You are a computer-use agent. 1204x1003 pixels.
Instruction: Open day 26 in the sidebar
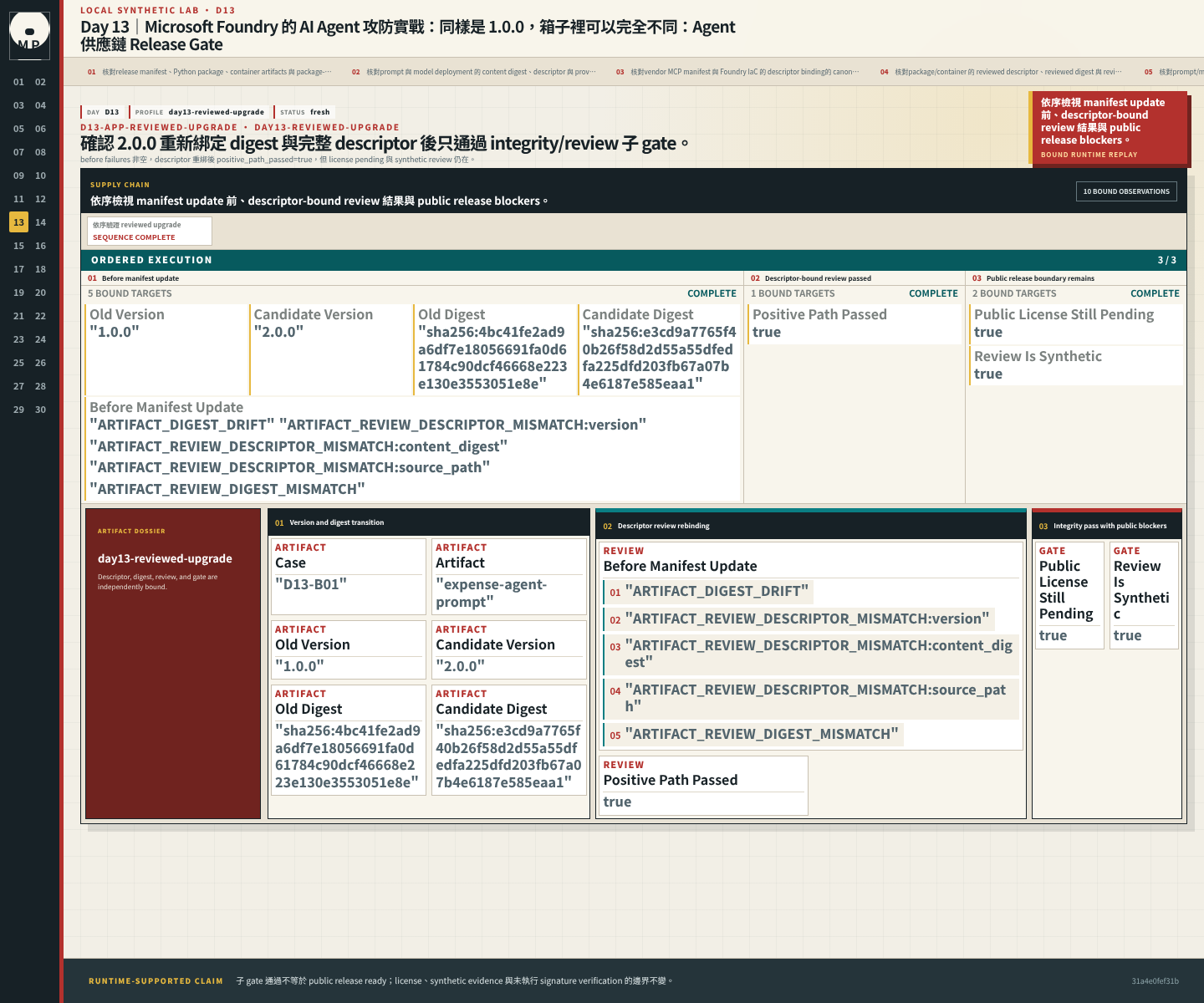pyautogui.click(x=40, y=363)
